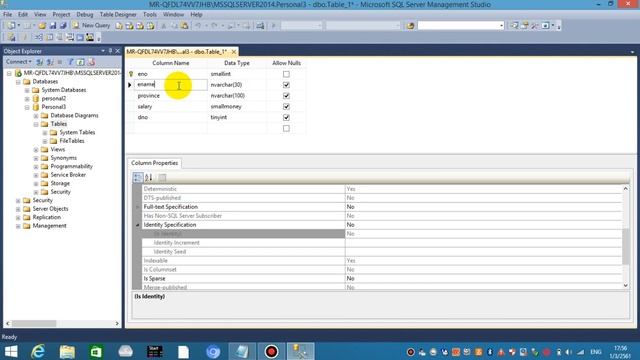The width and height of the screenshot is (640, 360).
Task: Expand the System Databases node
Action: click(x=27, y=90)
